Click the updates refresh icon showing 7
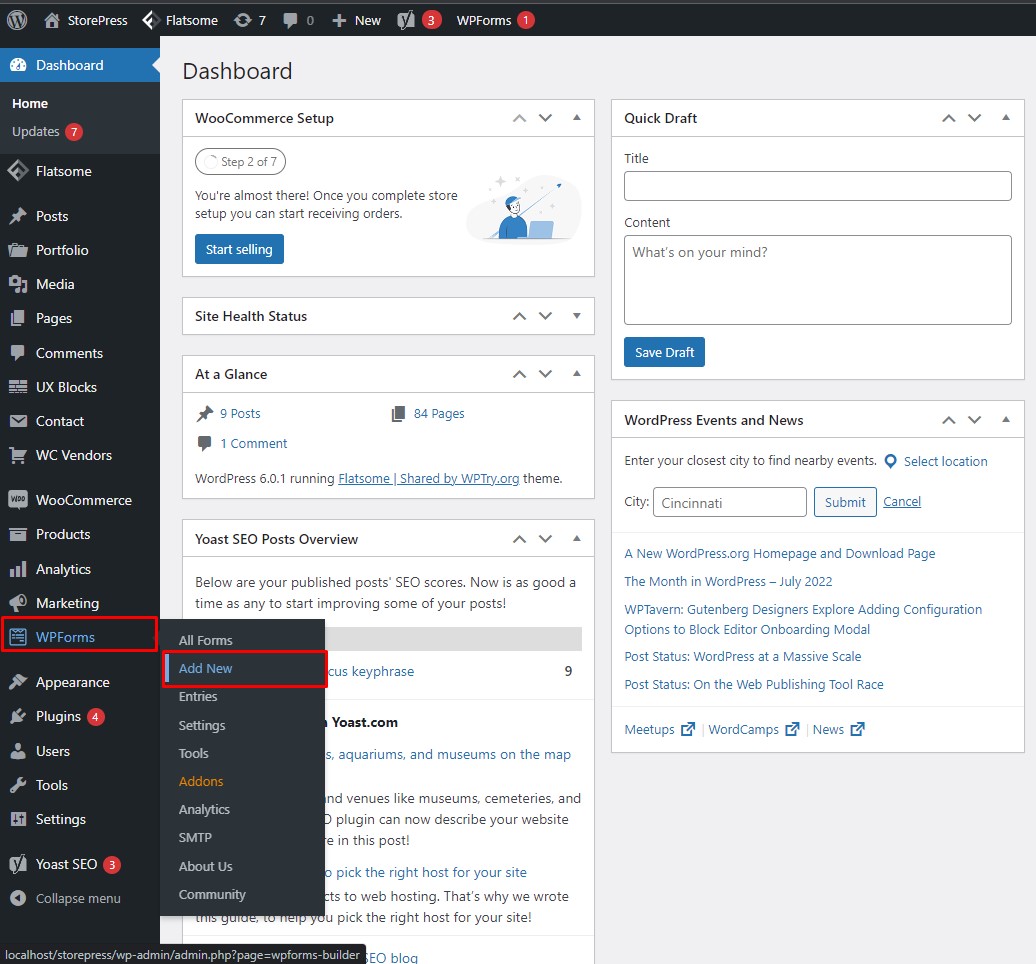Image resolution: width=1036 pixels, height=964 pixels. point(242,20)
